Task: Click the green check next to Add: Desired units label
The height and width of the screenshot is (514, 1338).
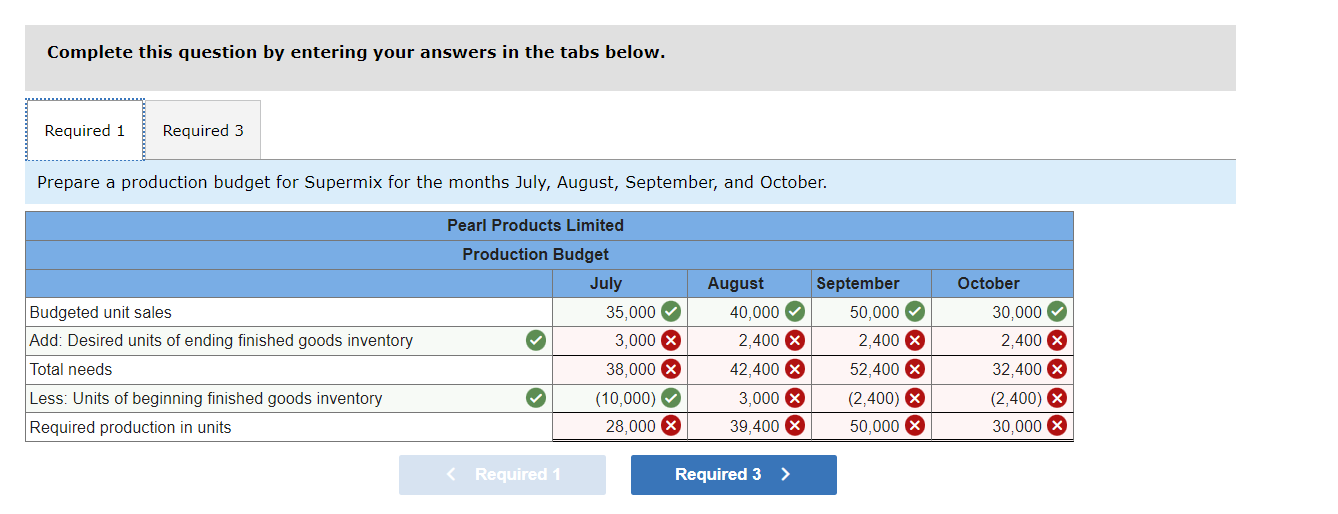Action: [x=537, y=340]
